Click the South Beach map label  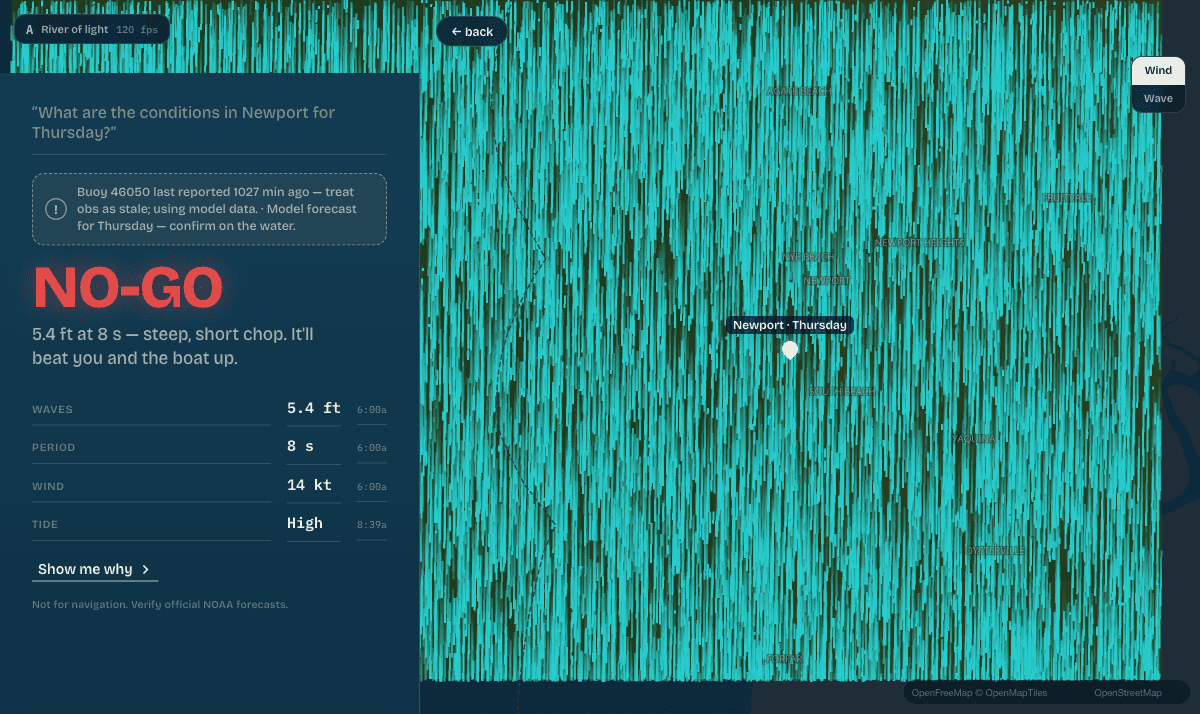coord(843,391)
